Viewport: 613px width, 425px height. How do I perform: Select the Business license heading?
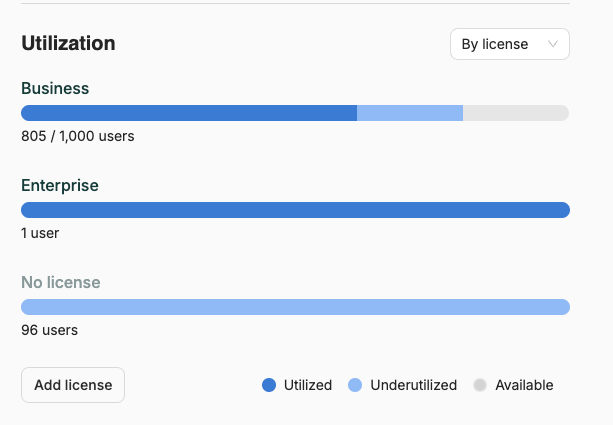(x=55, y=88)
